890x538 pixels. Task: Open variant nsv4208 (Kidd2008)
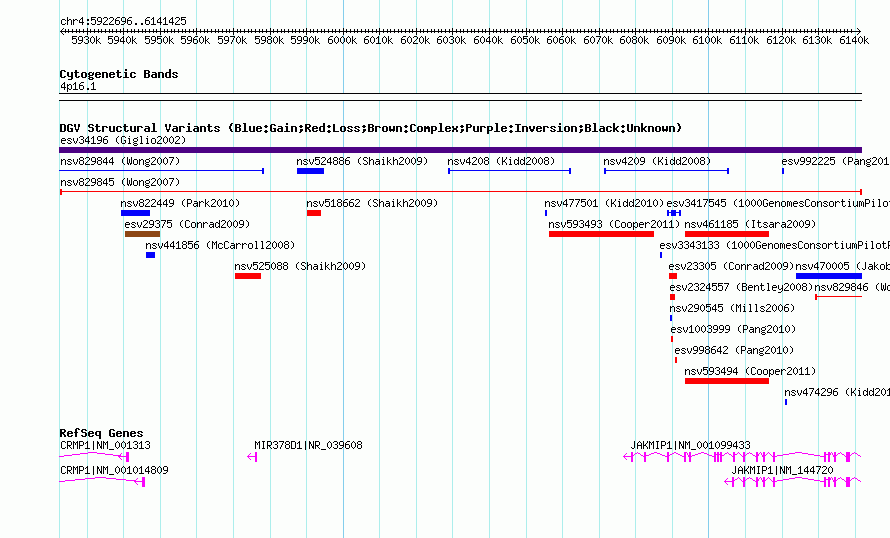click(x=501, y=161)
